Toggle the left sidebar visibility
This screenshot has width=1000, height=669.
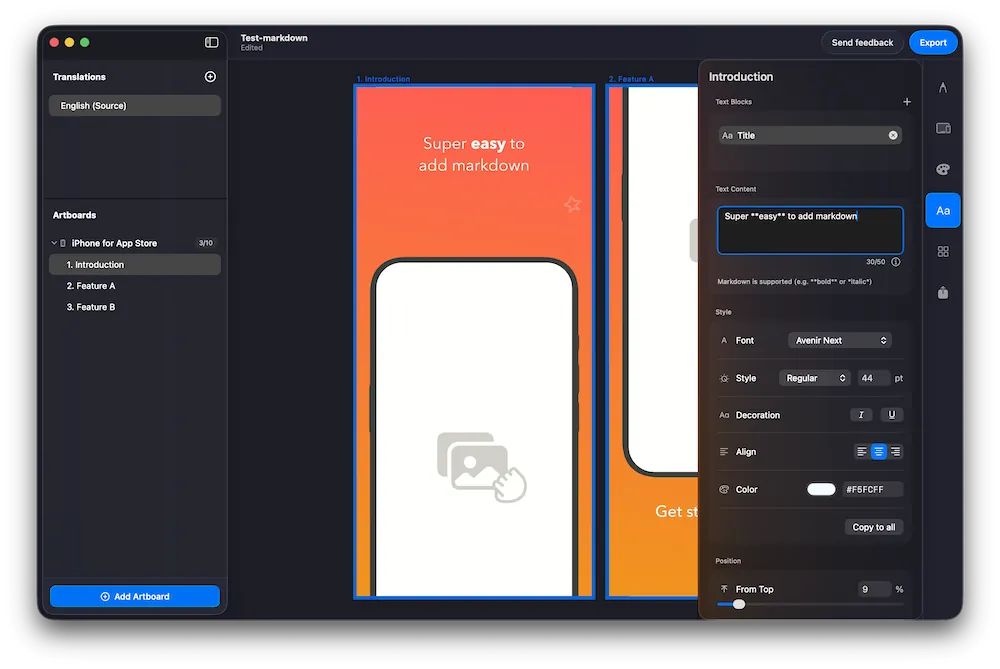[x=211, y=42]
